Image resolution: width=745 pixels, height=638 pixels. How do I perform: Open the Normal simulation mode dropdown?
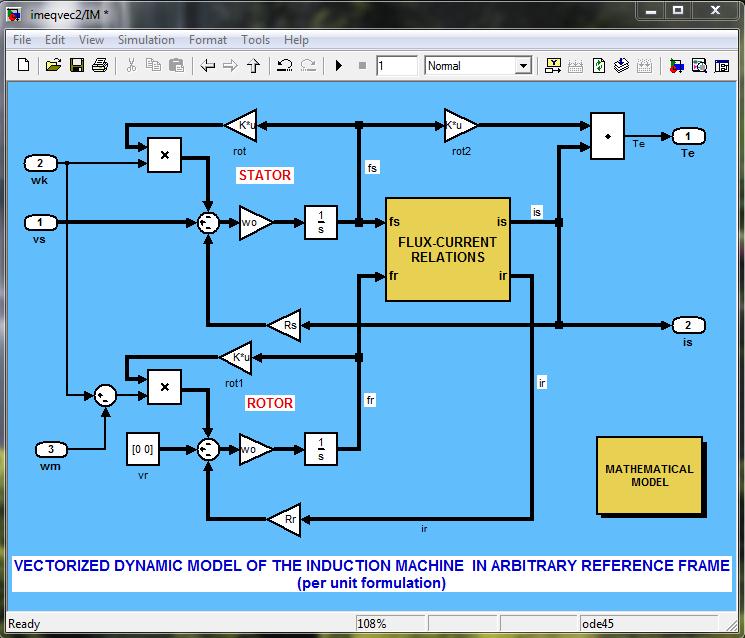tap(478, 66)
